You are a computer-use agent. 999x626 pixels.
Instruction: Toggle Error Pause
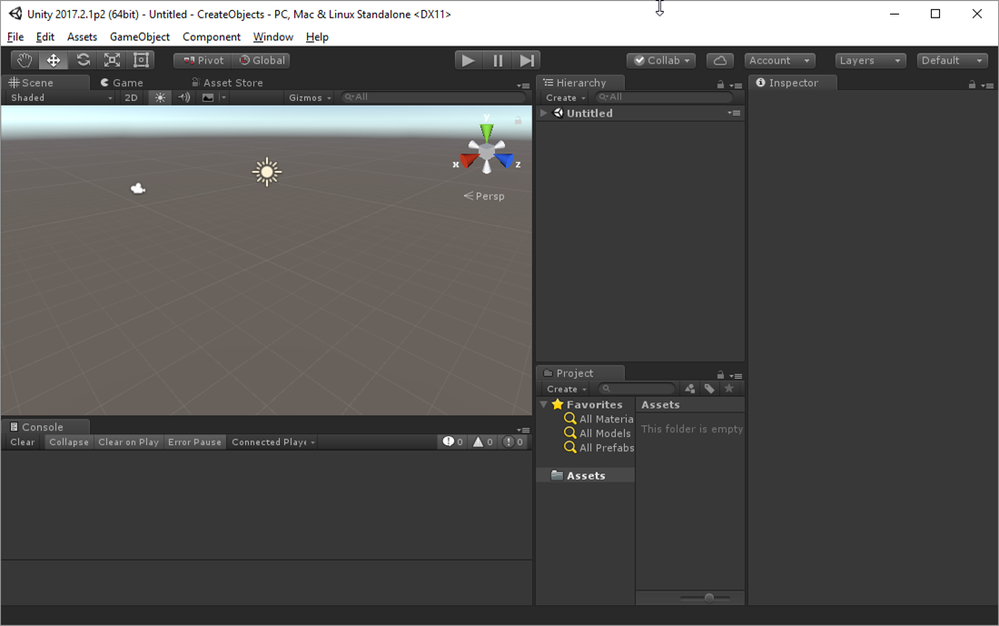tap(194, 442)
